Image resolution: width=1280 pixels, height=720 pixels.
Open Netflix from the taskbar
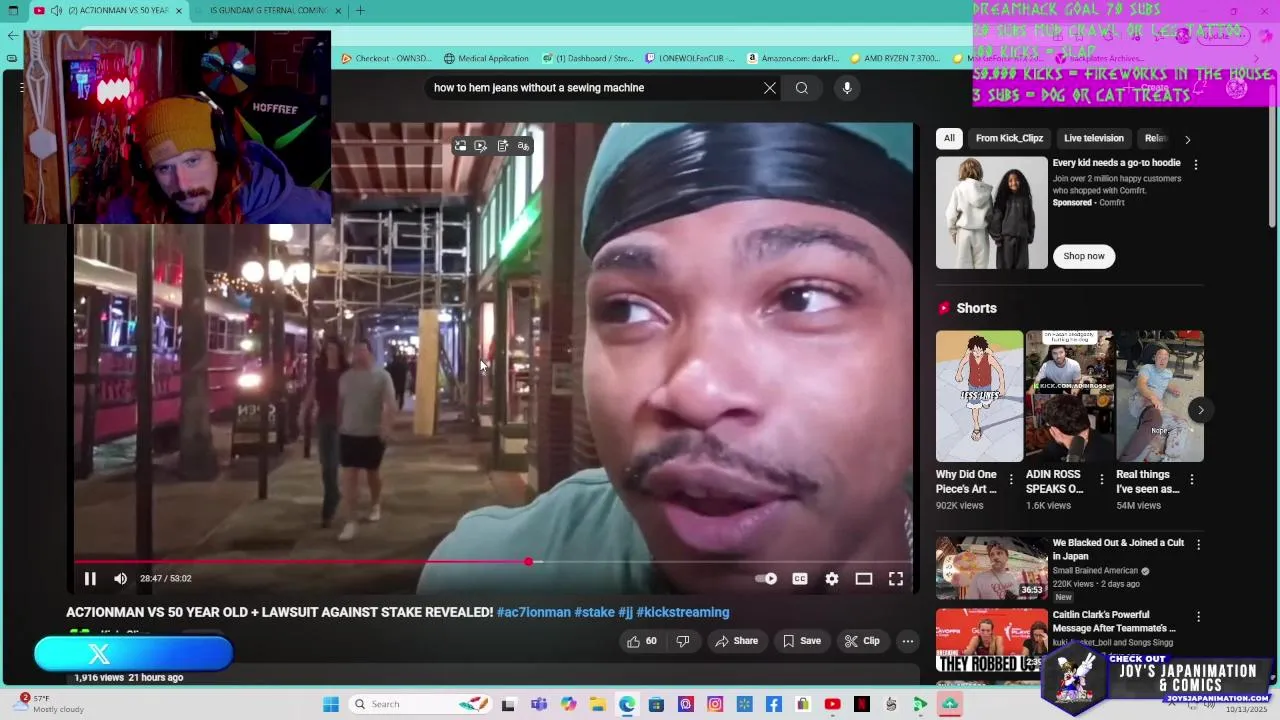point(861,704)
